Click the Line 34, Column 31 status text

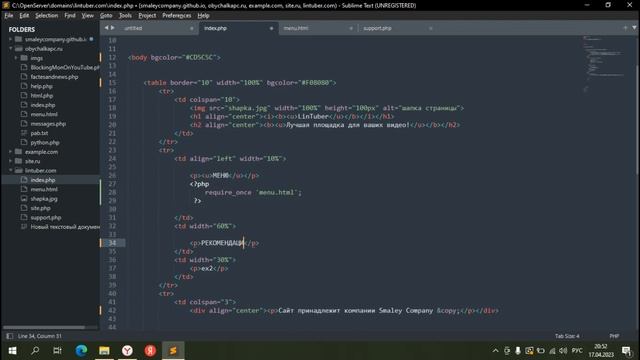point(40,336)
